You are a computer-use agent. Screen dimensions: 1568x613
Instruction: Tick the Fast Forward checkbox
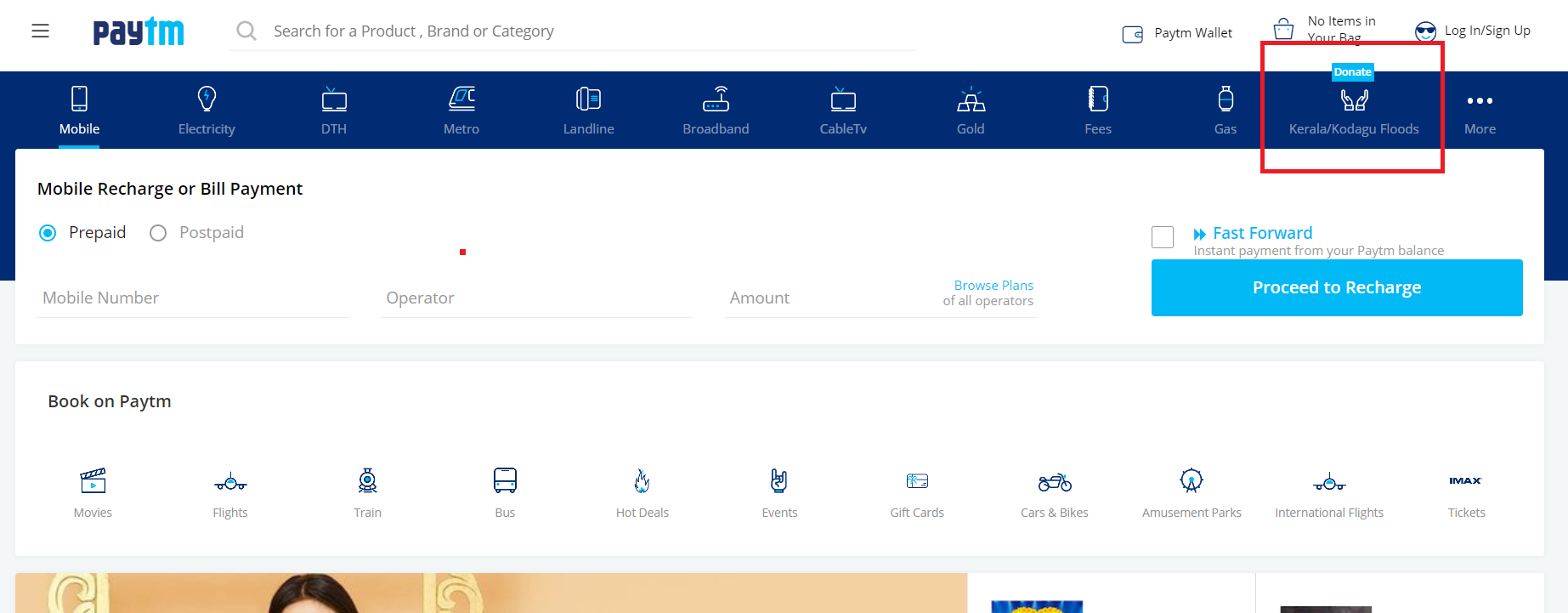coord(1163,237)
